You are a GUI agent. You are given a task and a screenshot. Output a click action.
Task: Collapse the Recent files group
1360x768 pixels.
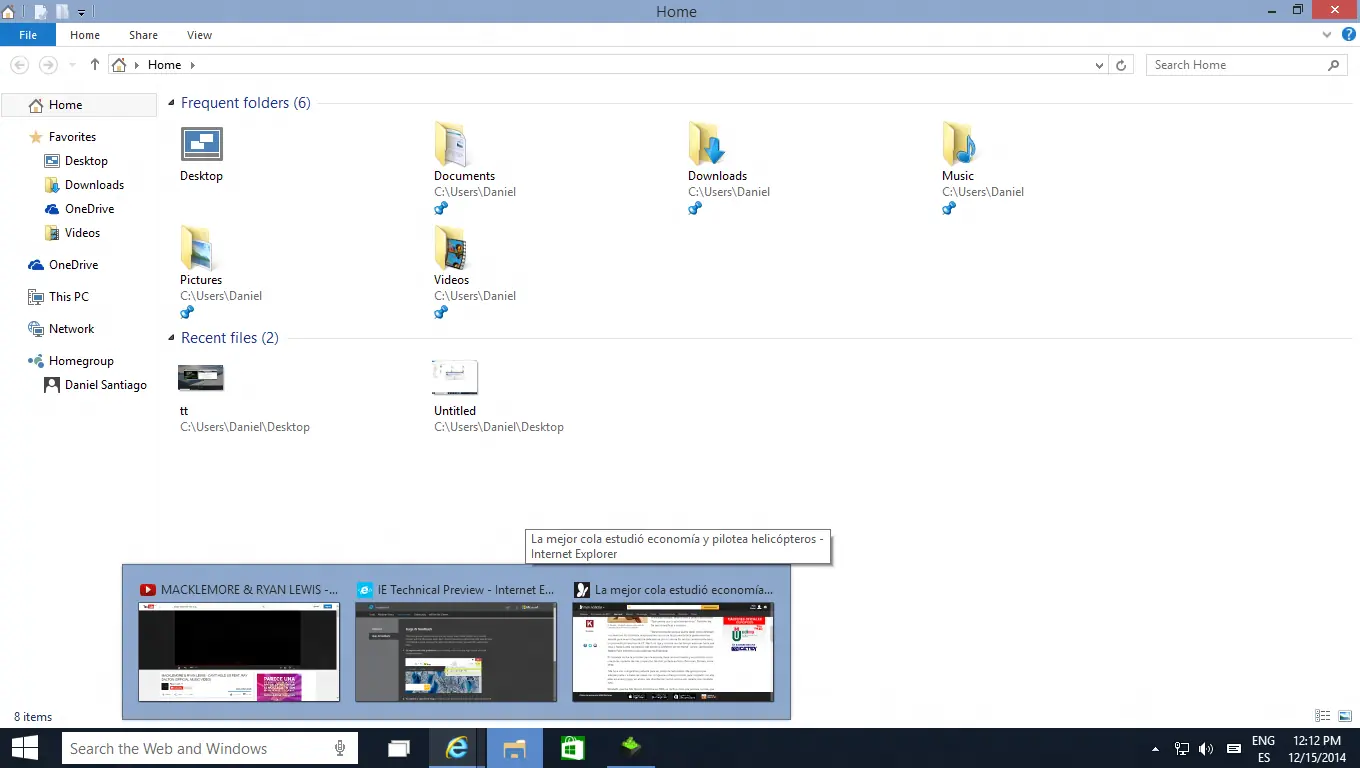[x=171, y=338]
